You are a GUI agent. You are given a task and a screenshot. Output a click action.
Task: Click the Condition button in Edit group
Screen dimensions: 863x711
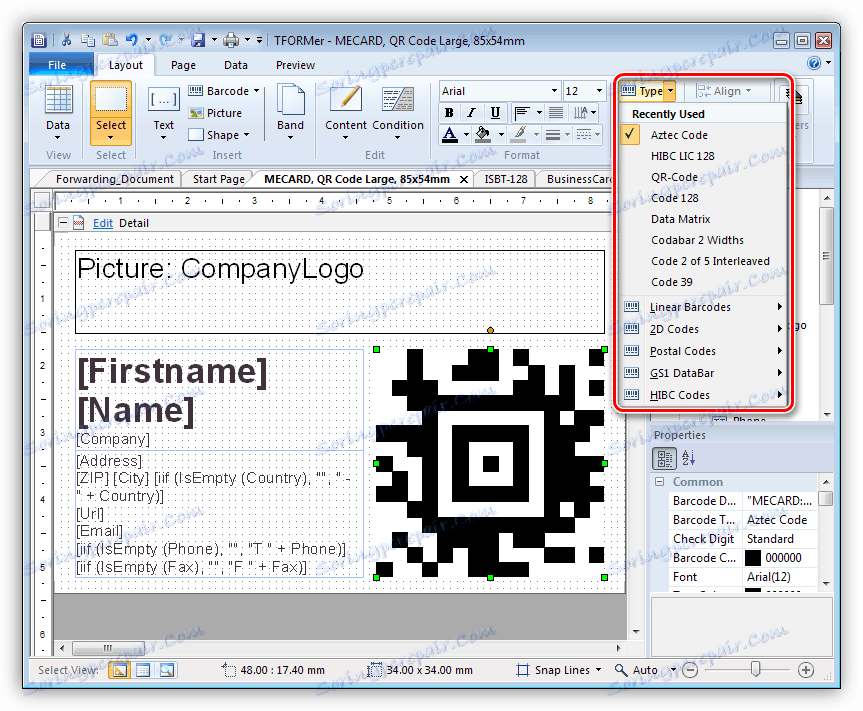tap(398, 113)
